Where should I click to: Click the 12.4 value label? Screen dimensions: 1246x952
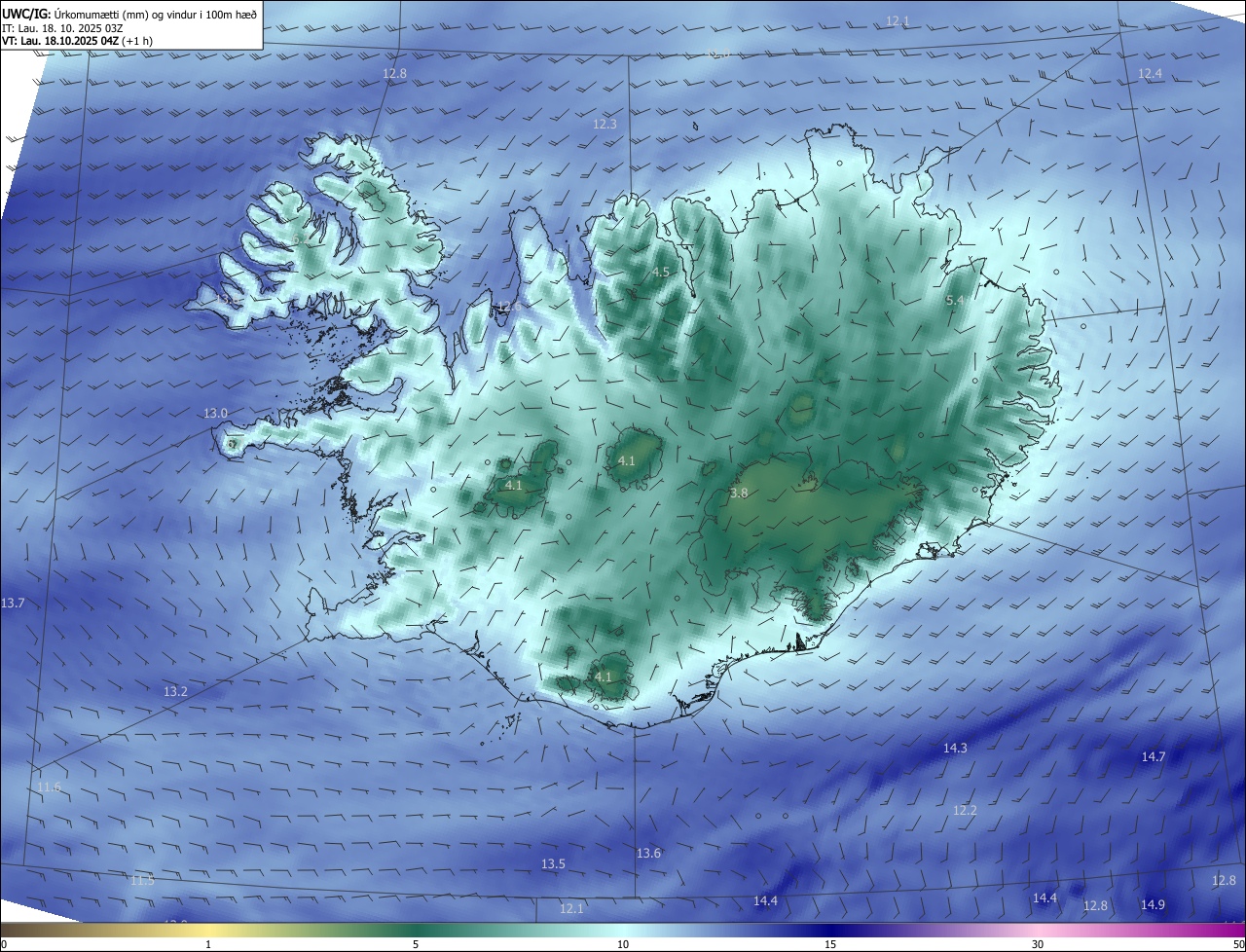pyautogui.click(x=1150, y=74)
